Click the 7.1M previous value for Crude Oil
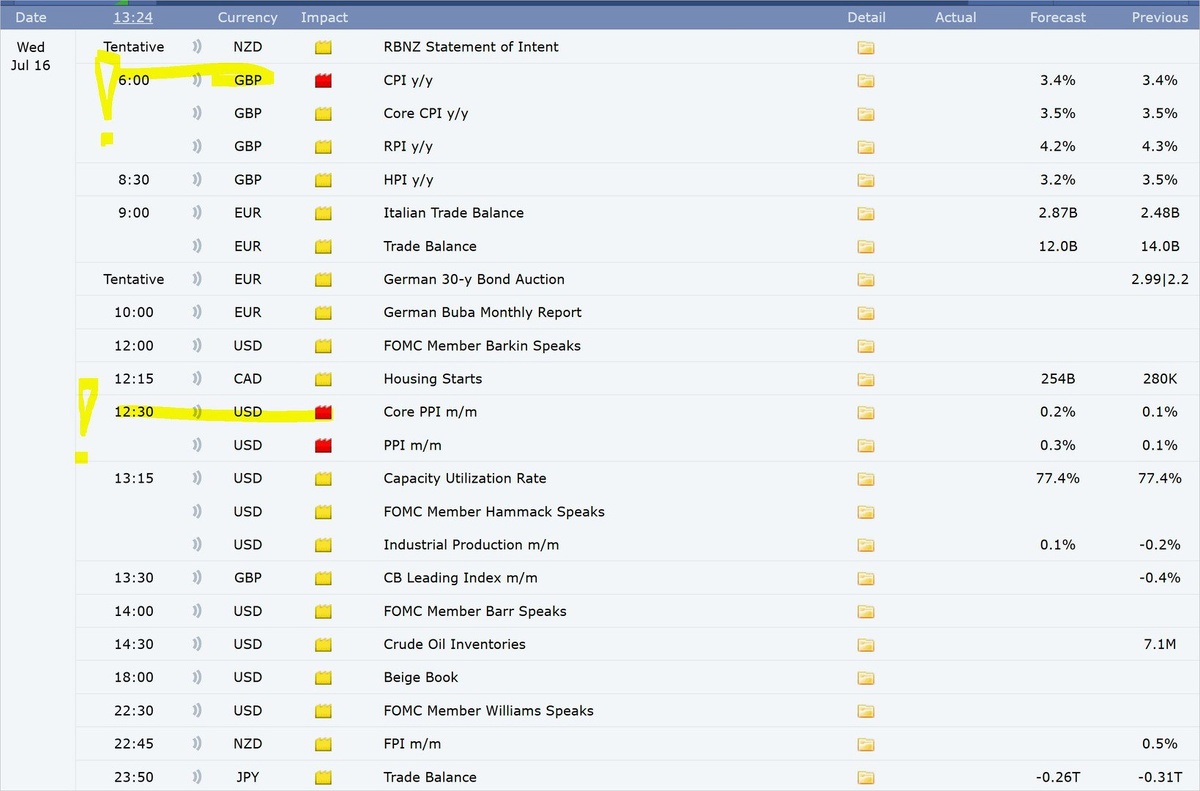The image size is (1200, 791). pyautogui.click(x=1160, y=644)
